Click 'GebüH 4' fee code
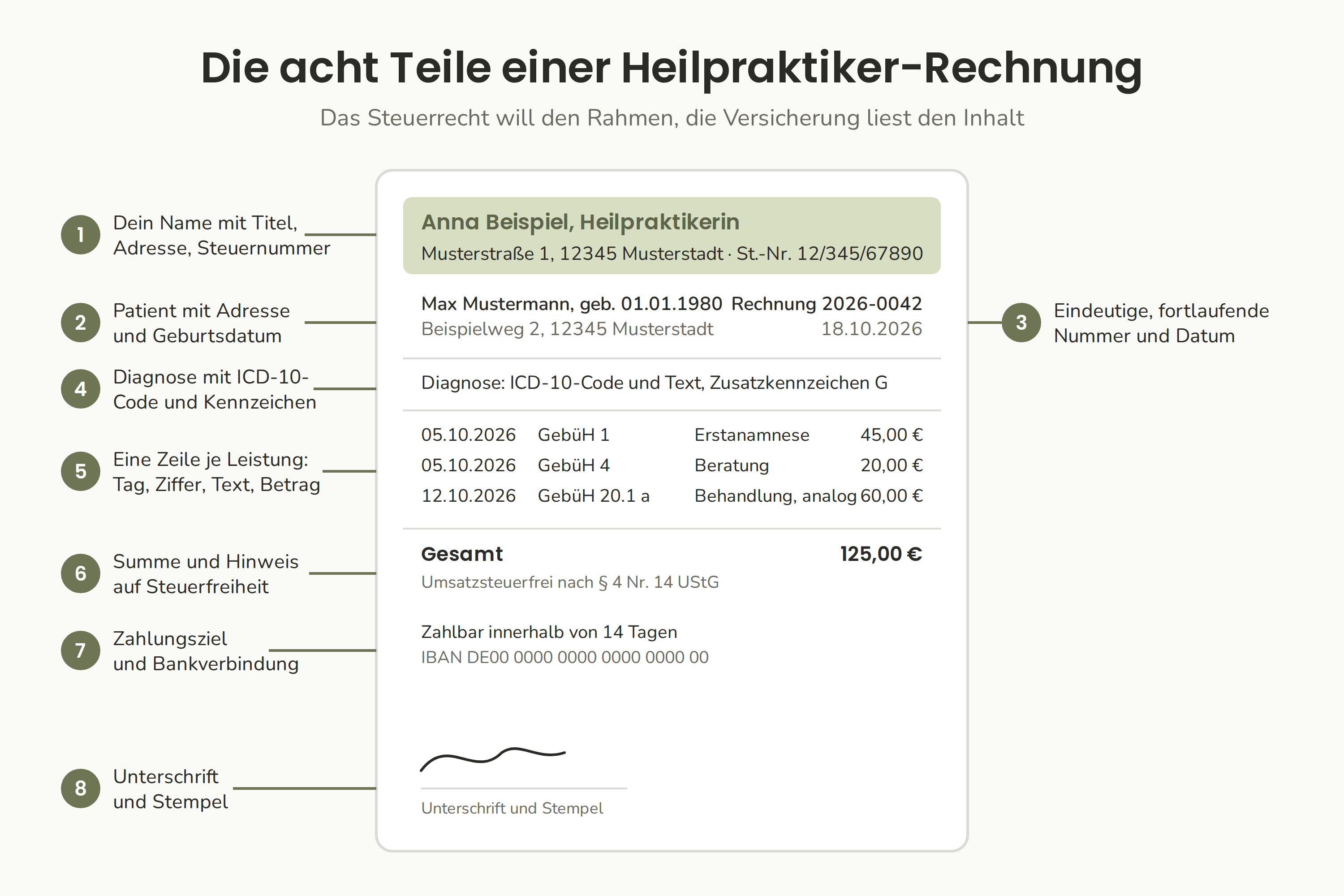Image resolution: width=1344 pixels, height=896 pixels. tap(574, 466)
